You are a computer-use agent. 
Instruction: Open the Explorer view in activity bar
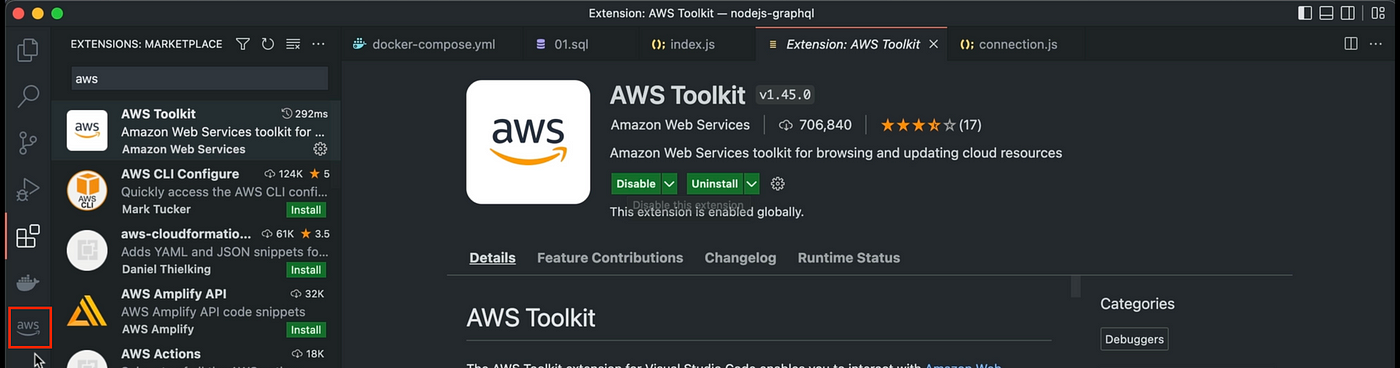pyautogui.click(x=29, y=49)
